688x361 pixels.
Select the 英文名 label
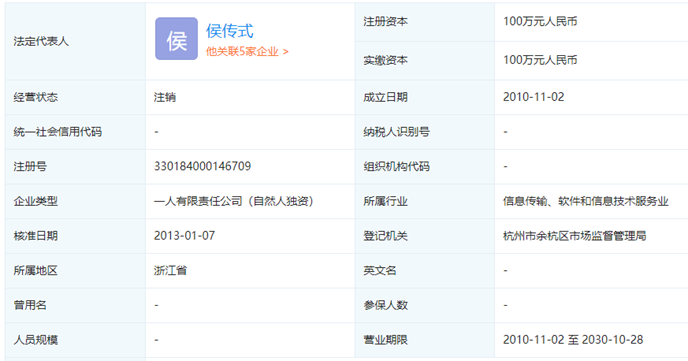click(x=380, y=270)
